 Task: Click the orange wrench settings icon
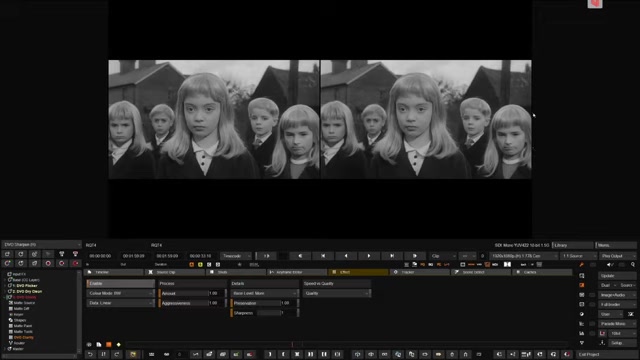(x=582, y=264)
